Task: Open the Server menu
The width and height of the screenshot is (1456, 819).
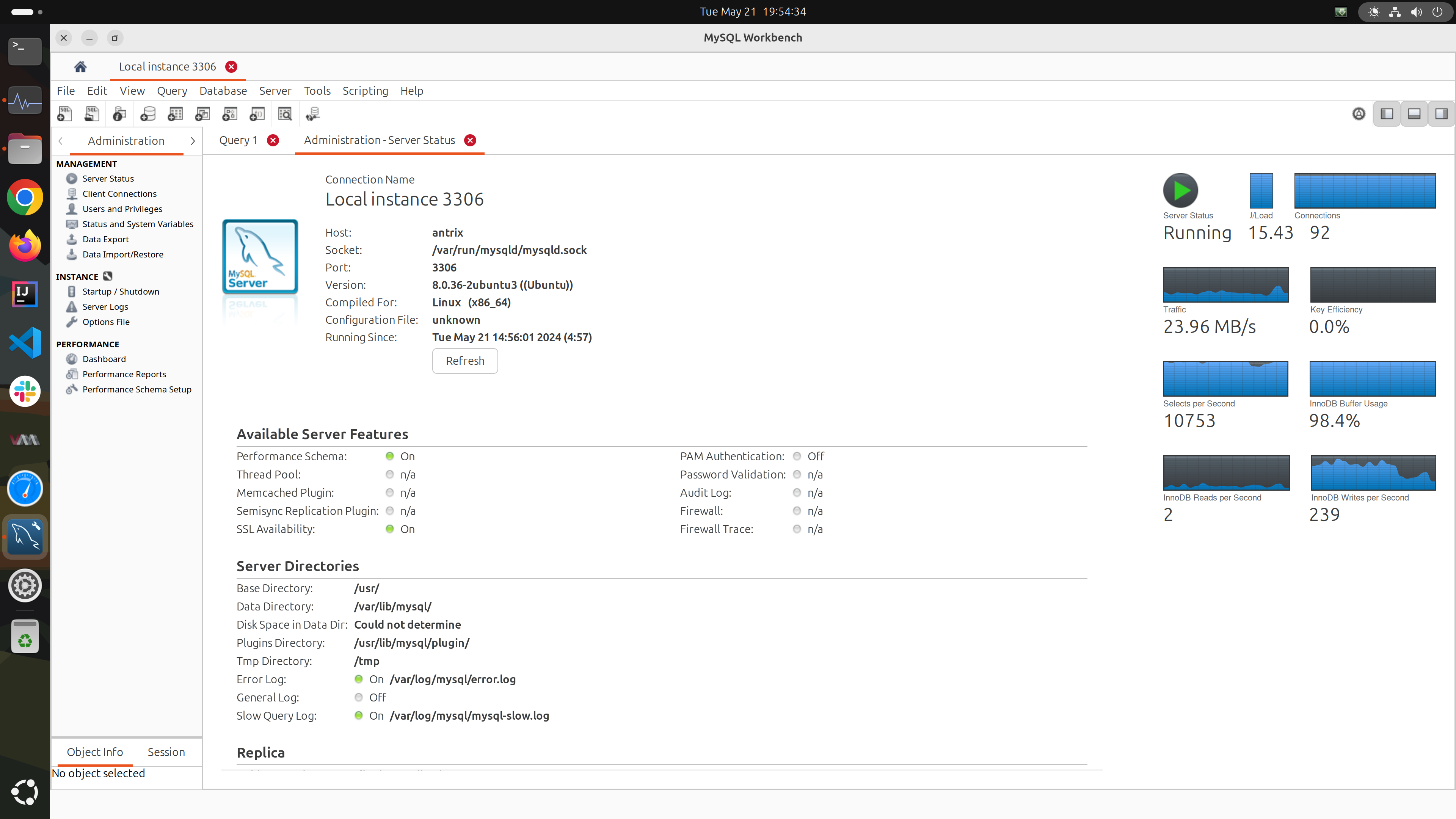Action: click(x=275, y=91)
